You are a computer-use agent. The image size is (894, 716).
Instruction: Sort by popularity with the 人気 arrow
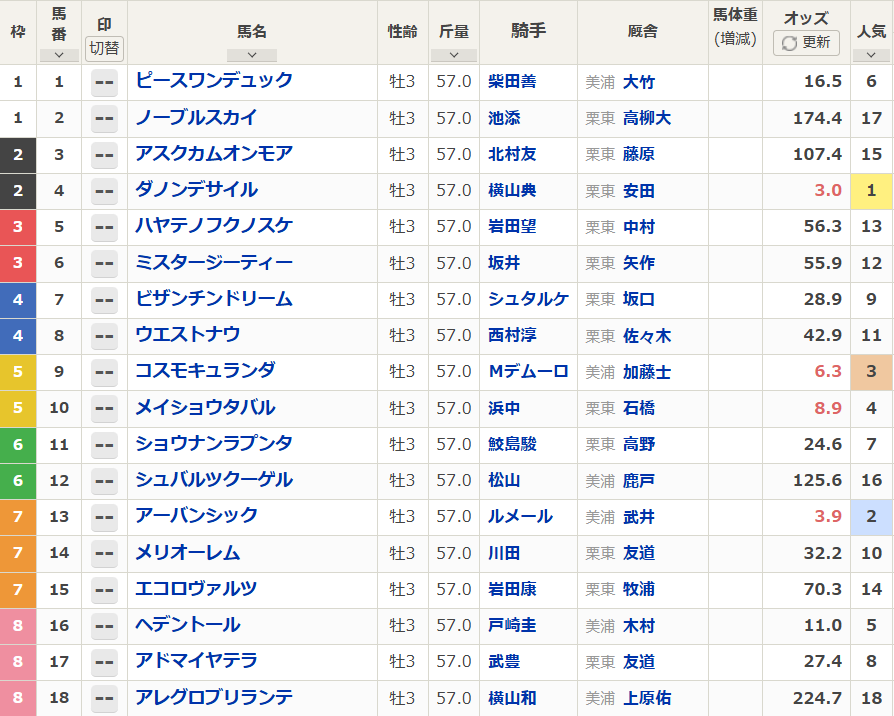click(x=871, y=55)
